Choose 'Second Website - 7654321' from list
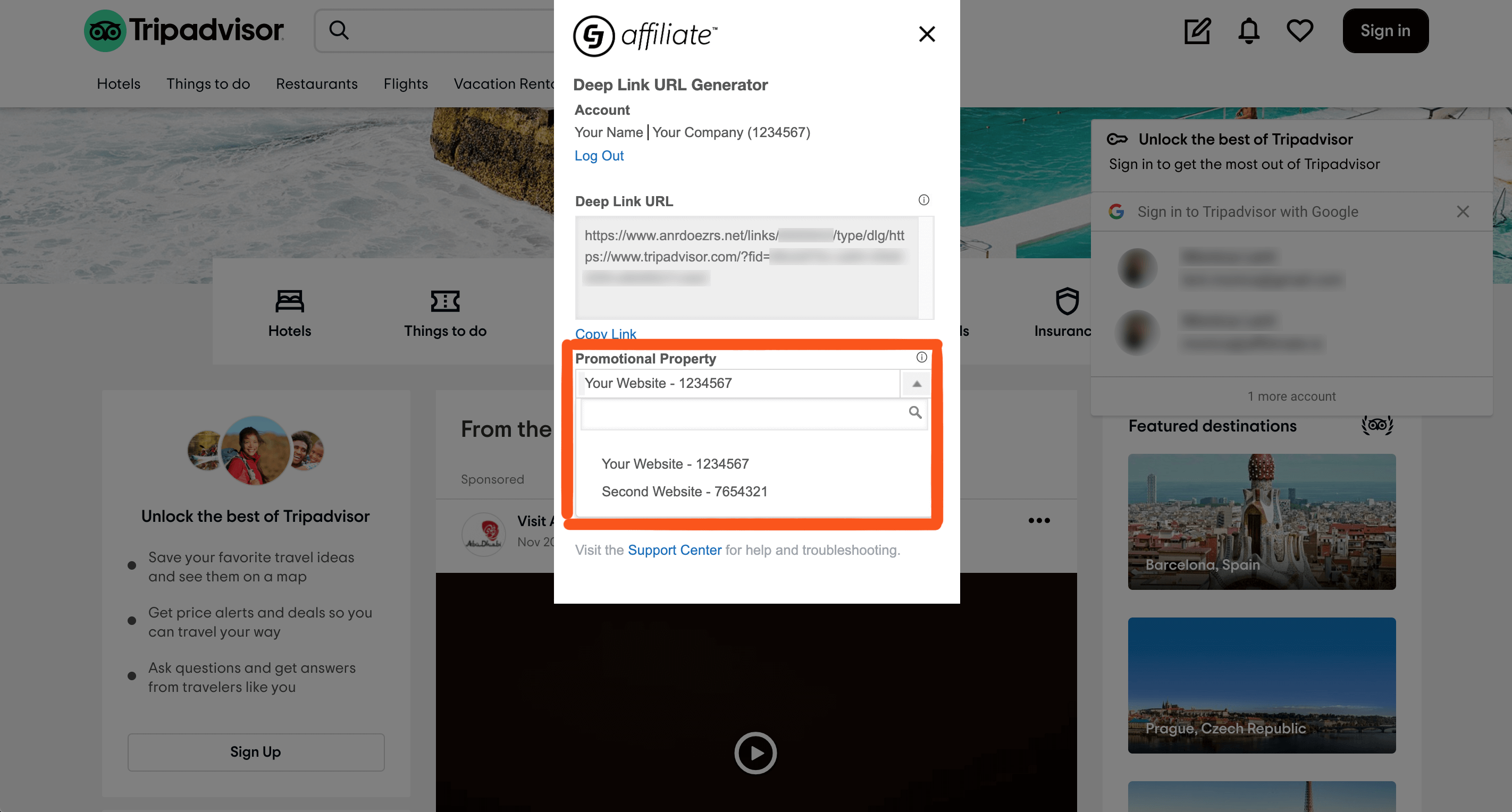Screen dimensions: 1512x812 pos(684,491)
